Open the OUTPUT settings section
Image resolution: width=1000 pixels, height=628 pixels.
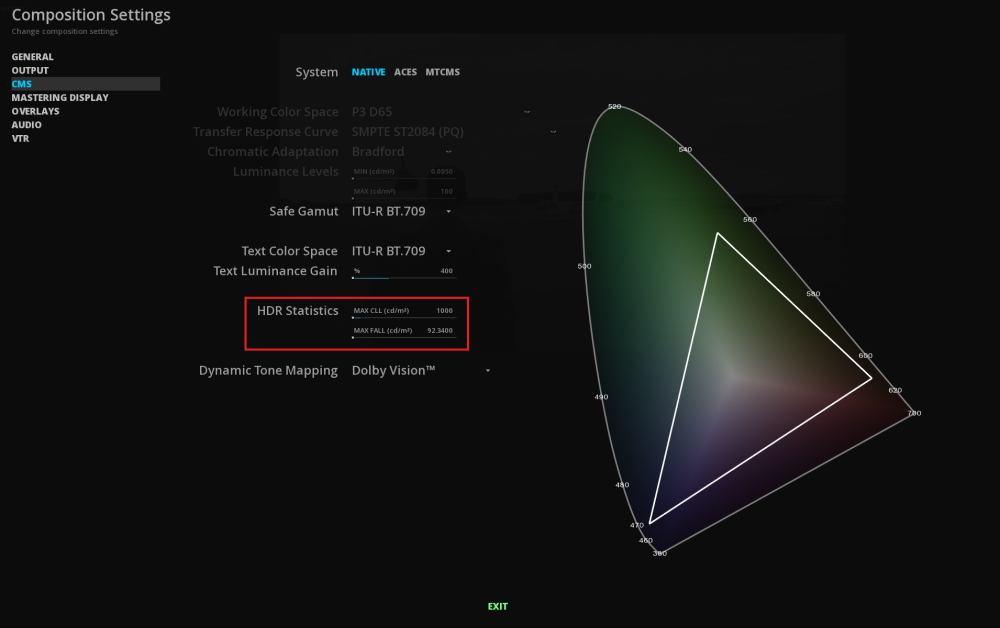coord(30,70)
